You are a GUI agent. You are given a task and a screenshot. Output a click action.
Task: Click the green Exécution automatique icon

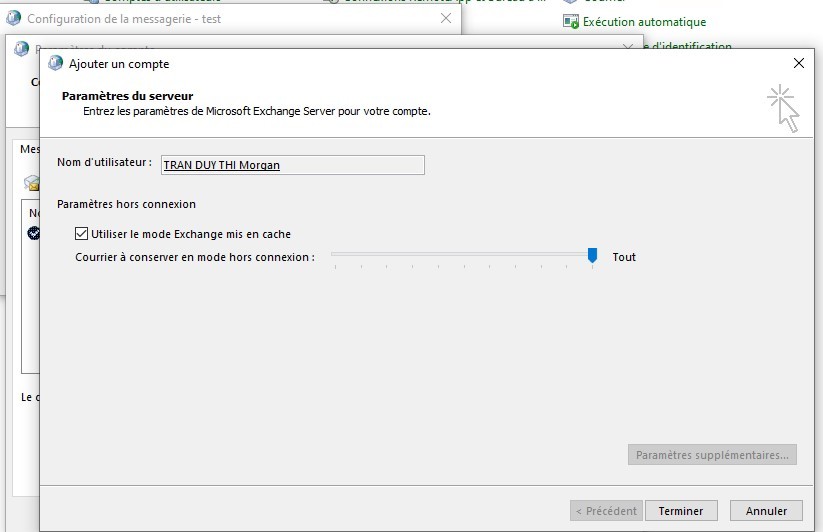(571, 22)
